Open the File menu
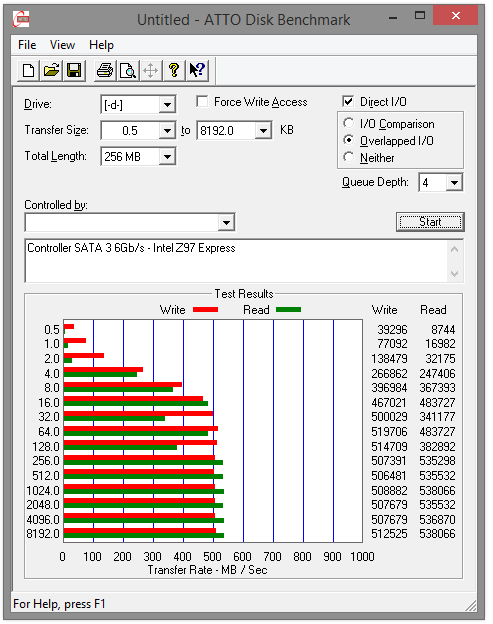 click(x=27, y=45)
